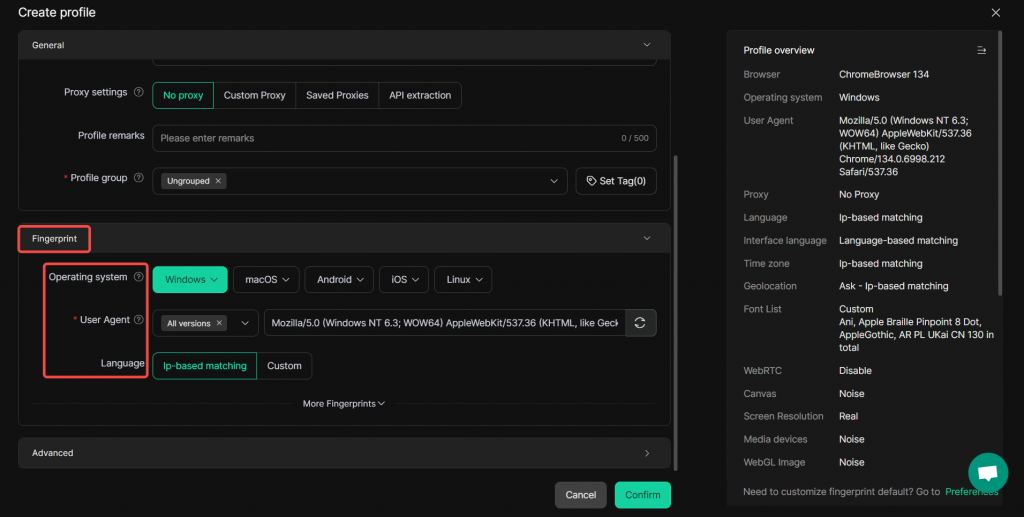Open the Preferences link

[x=971, y=492]
